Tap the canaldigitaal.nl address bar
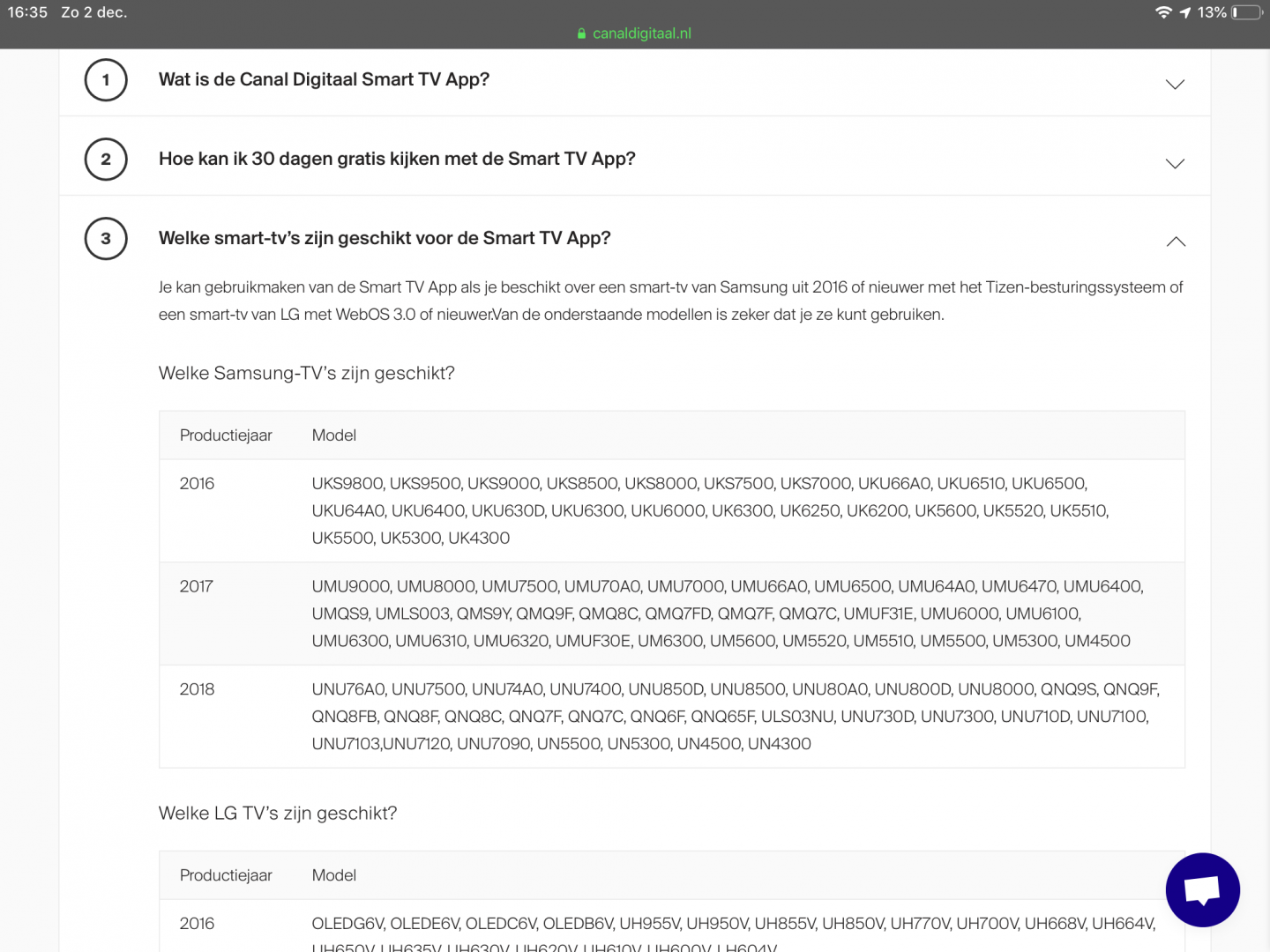The image size is (1270, 952). click(641, 33)
